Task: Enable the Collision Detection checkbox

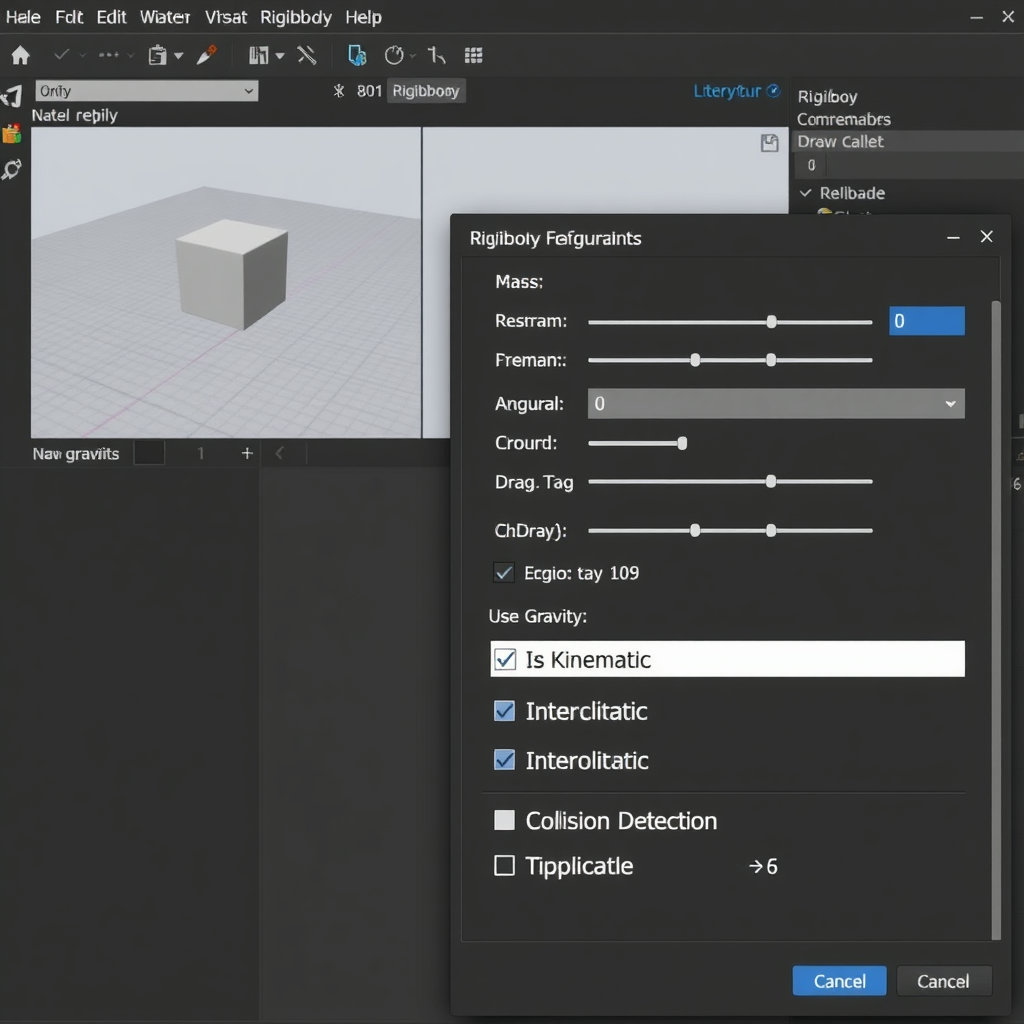Action: [x=504, y=820]
